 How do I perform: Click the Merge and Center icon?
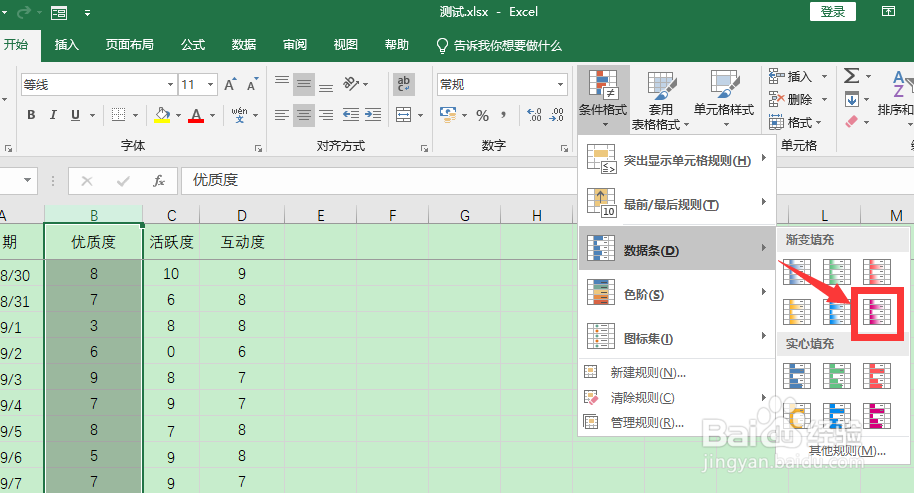403,115
